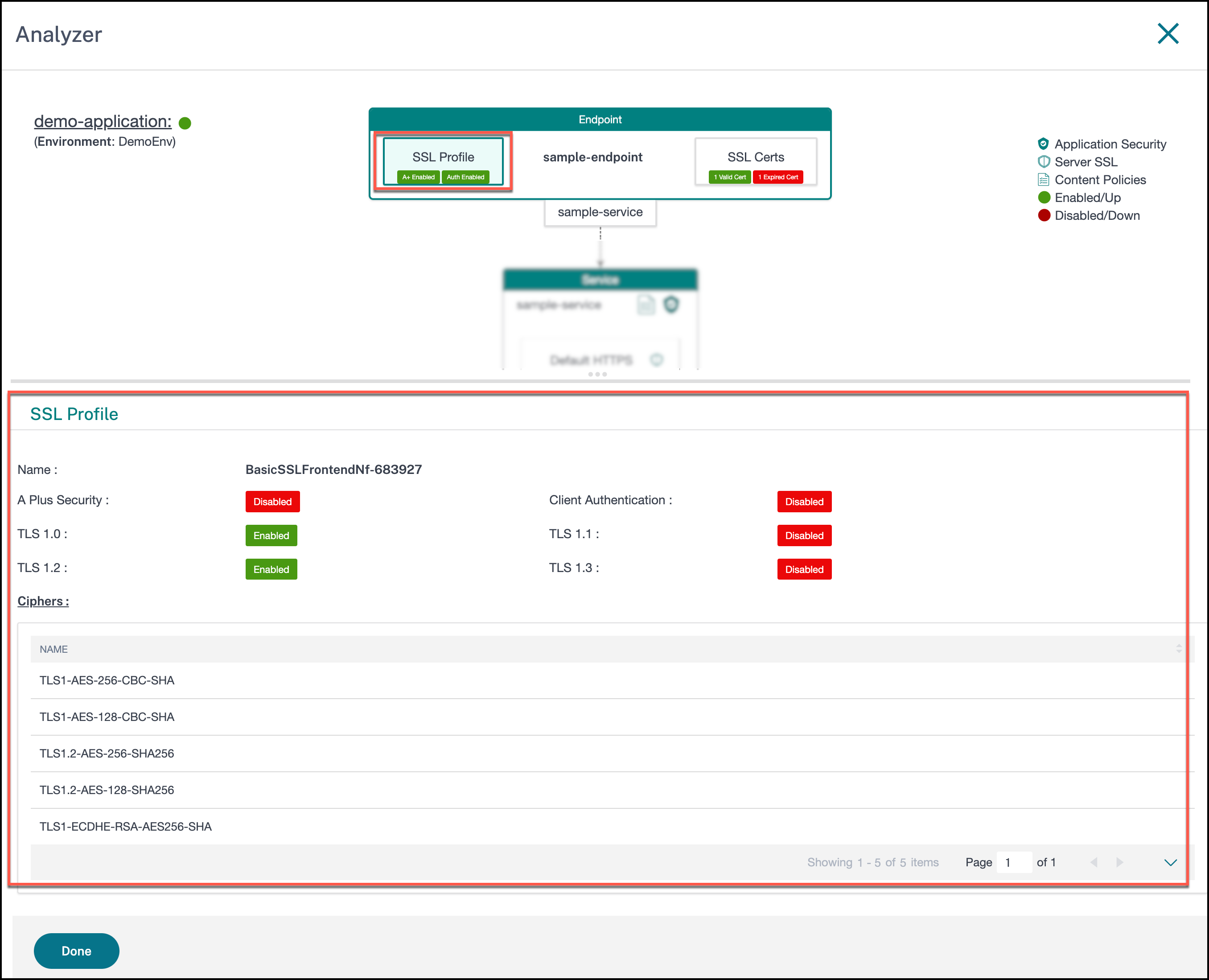Click the Content Policies document legend icon
The width and height of the screenshot is (1209, 980).
tap(1043, 180)
